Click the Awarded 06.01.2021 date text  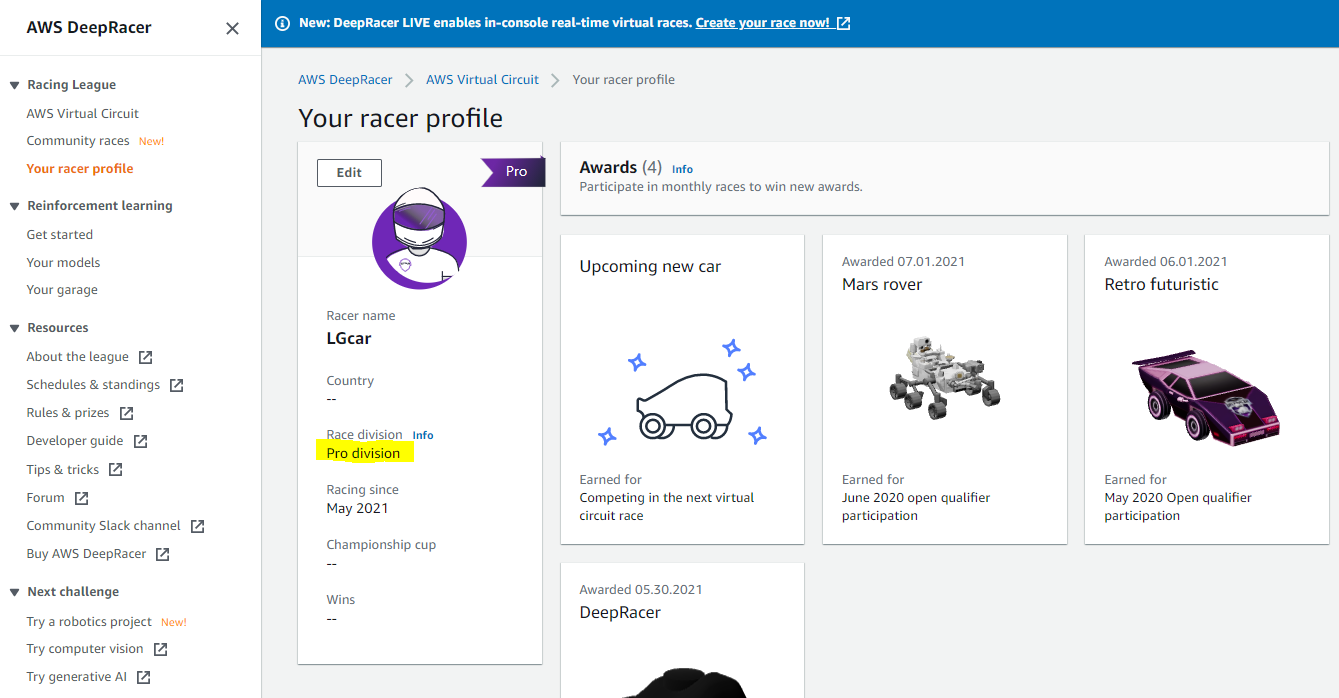1166,262
